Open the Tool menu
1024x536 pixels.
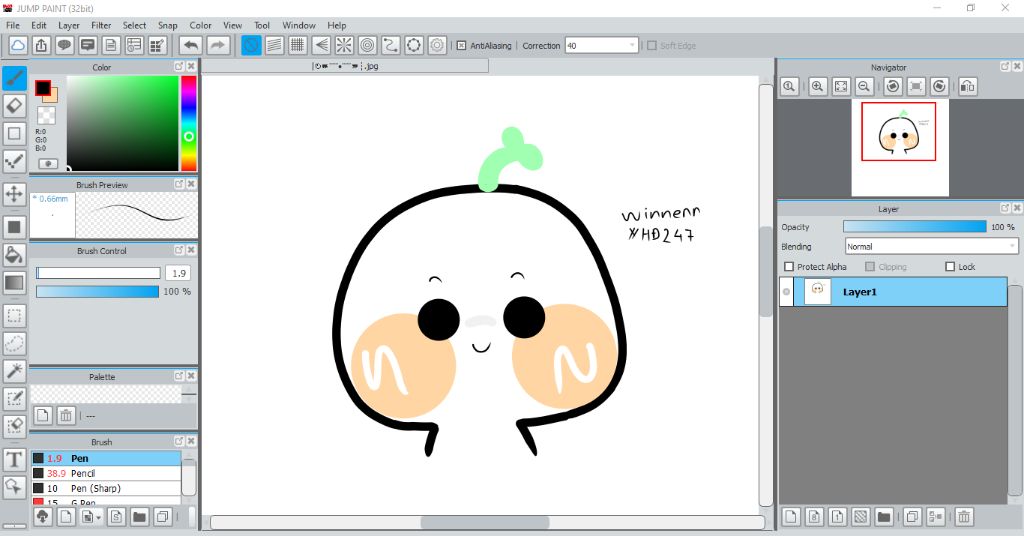click(262, 25)
